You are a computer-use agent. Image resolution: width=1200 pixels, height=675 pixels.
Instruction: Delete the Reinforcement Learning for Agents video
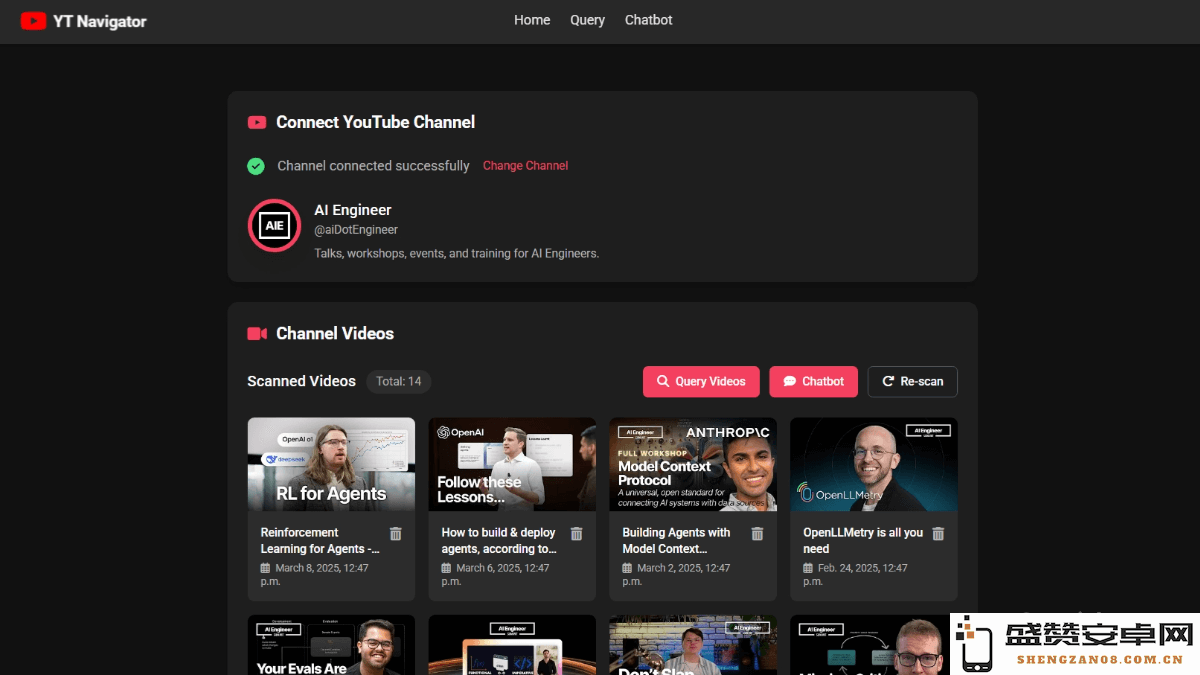point(395,534)
